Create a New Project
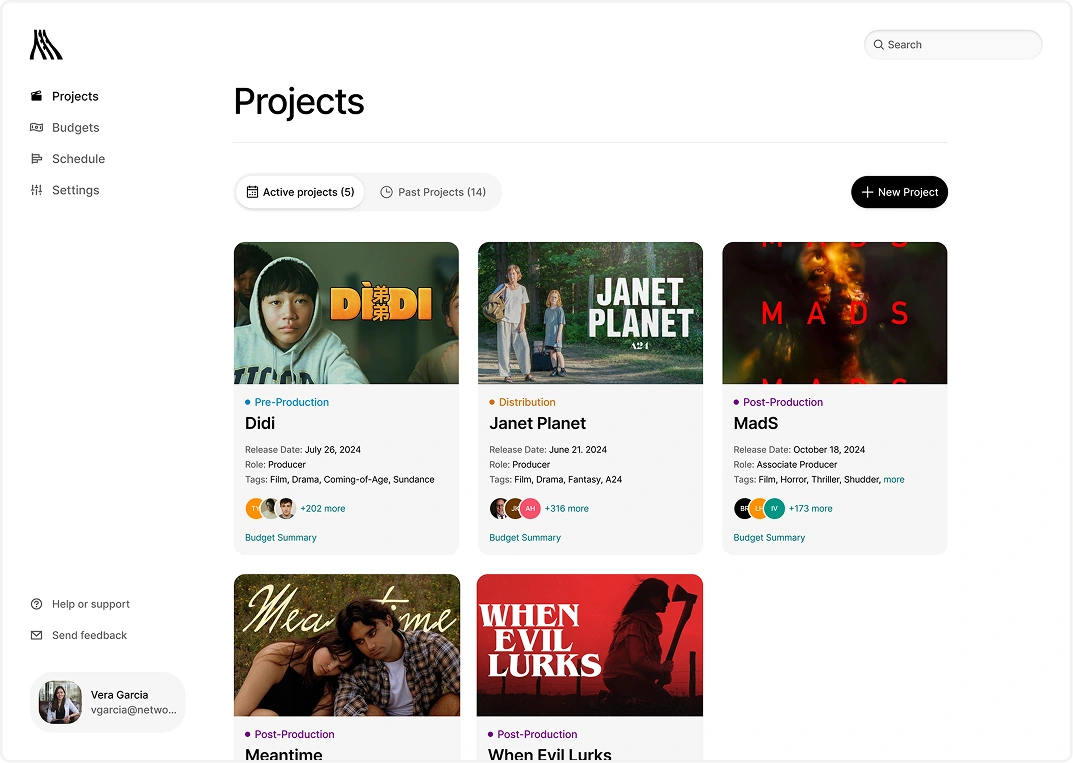This screenshot has height=763, width=1073. click(899, 192)
